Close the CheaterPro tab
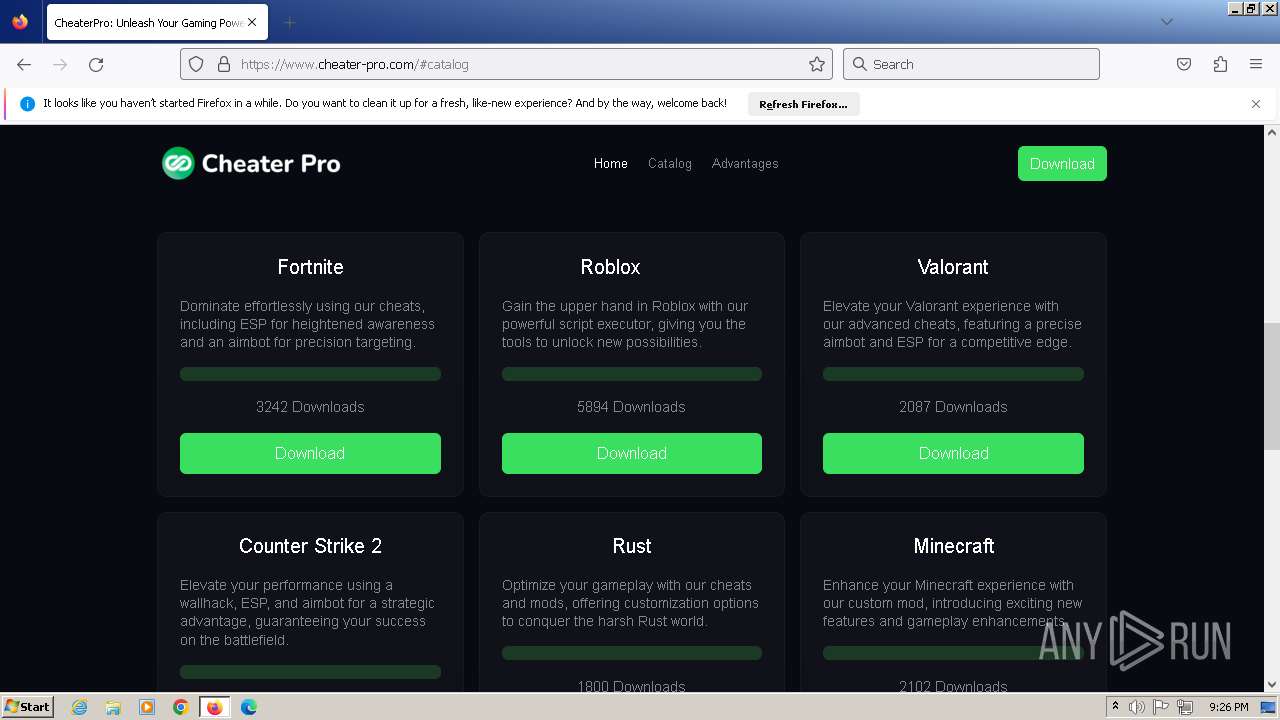Viewport: 1280px width, 720px height. coord(252,22)
